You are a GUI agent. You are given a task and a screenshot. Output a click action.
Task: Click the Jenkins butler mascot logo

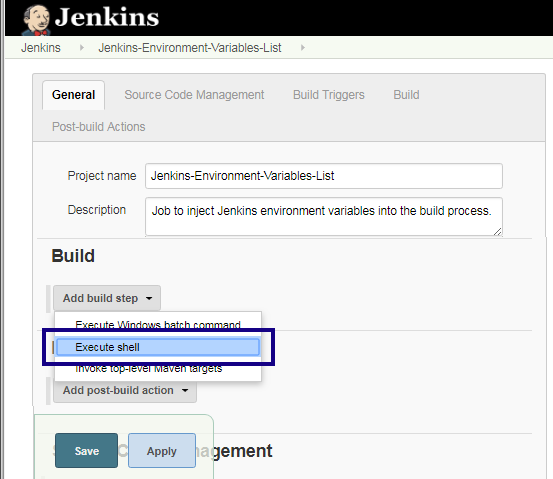[x=36, y=20]
